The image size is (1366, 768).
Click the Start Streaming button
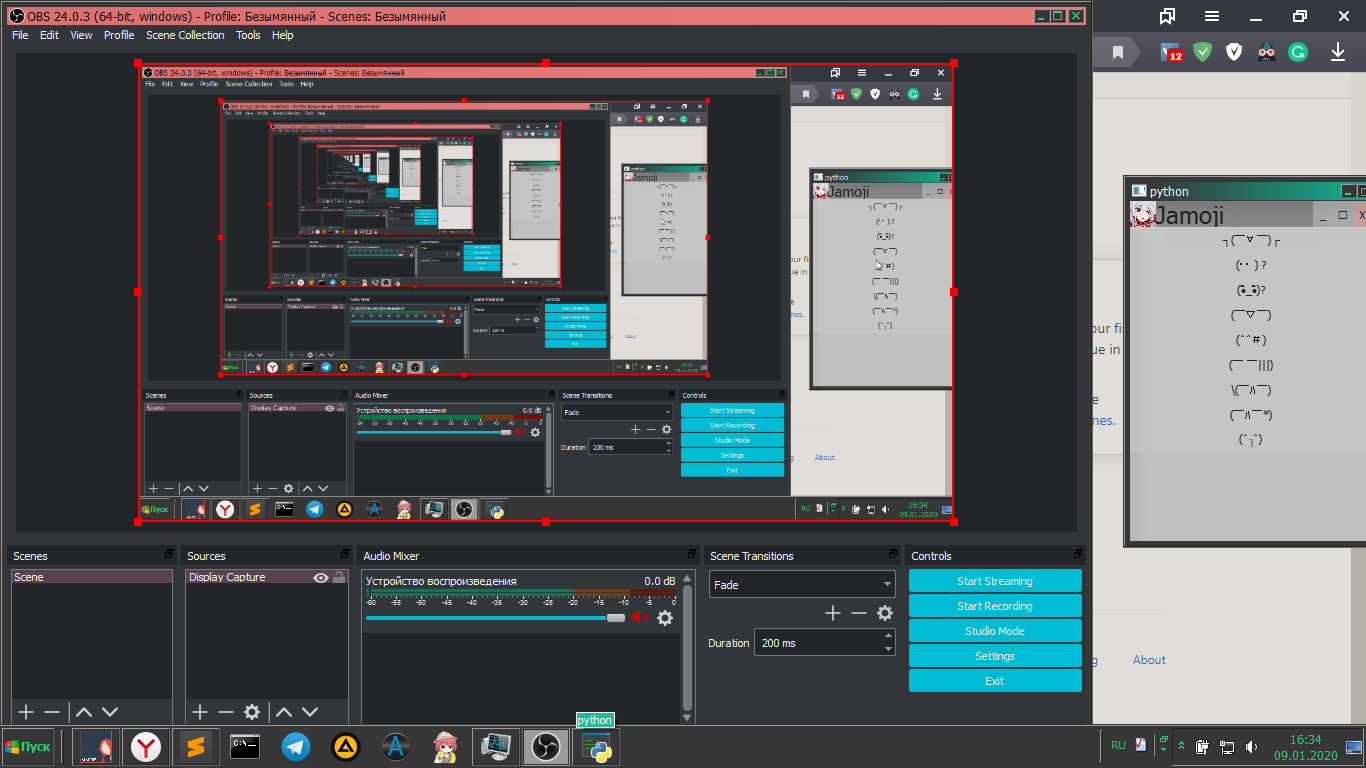click(x=995, y=580)
